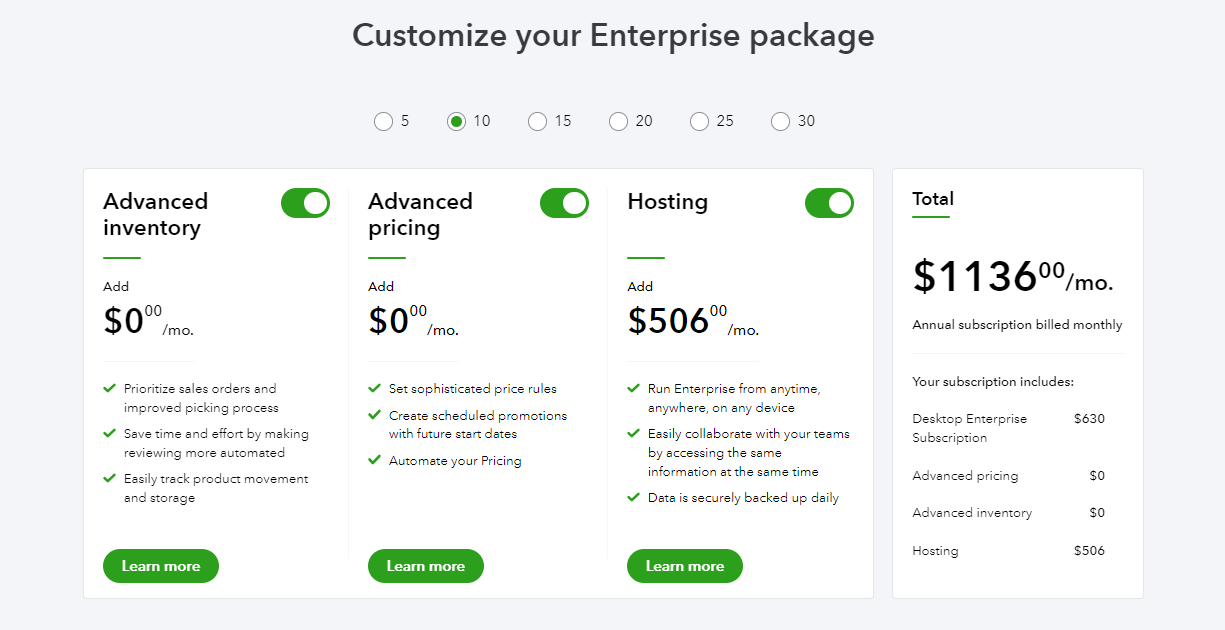Turn off the Hosting toggle

pos(829,202)
